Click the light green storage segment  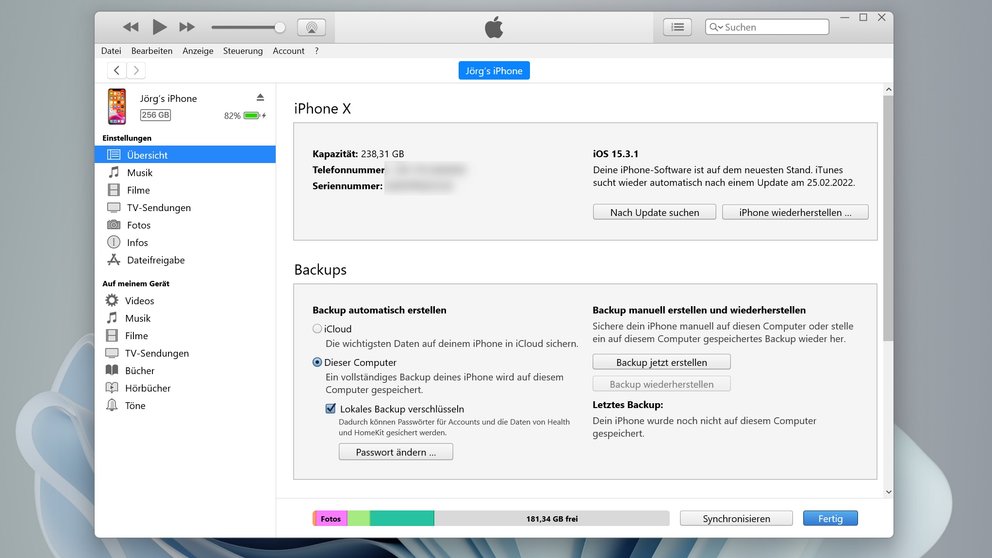point(359,519)
